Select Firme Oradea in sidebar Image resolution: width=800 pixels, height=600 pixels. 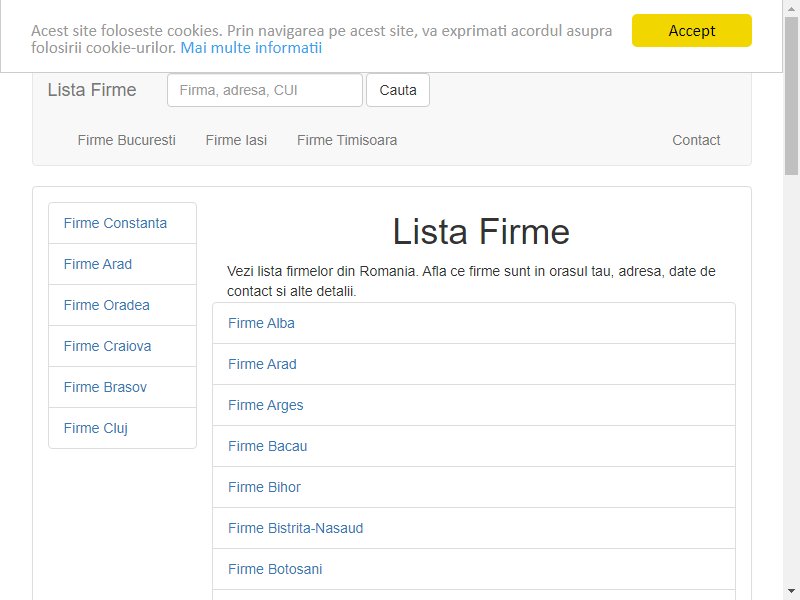[122, 305]
